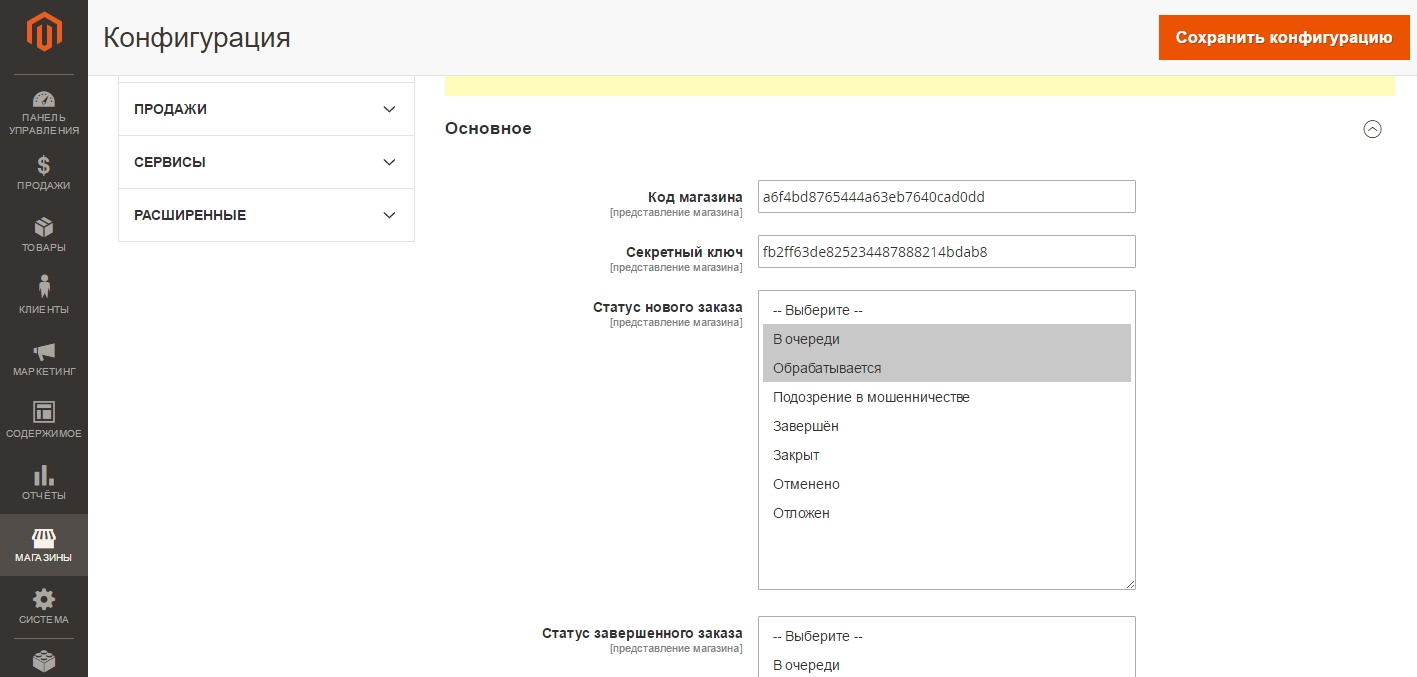Image resolution: width=1417 pixels, height=677 pixels.
Task: Select 'Подозрение в мошенничестве' in new order status
Action: (x=871, y=397)
